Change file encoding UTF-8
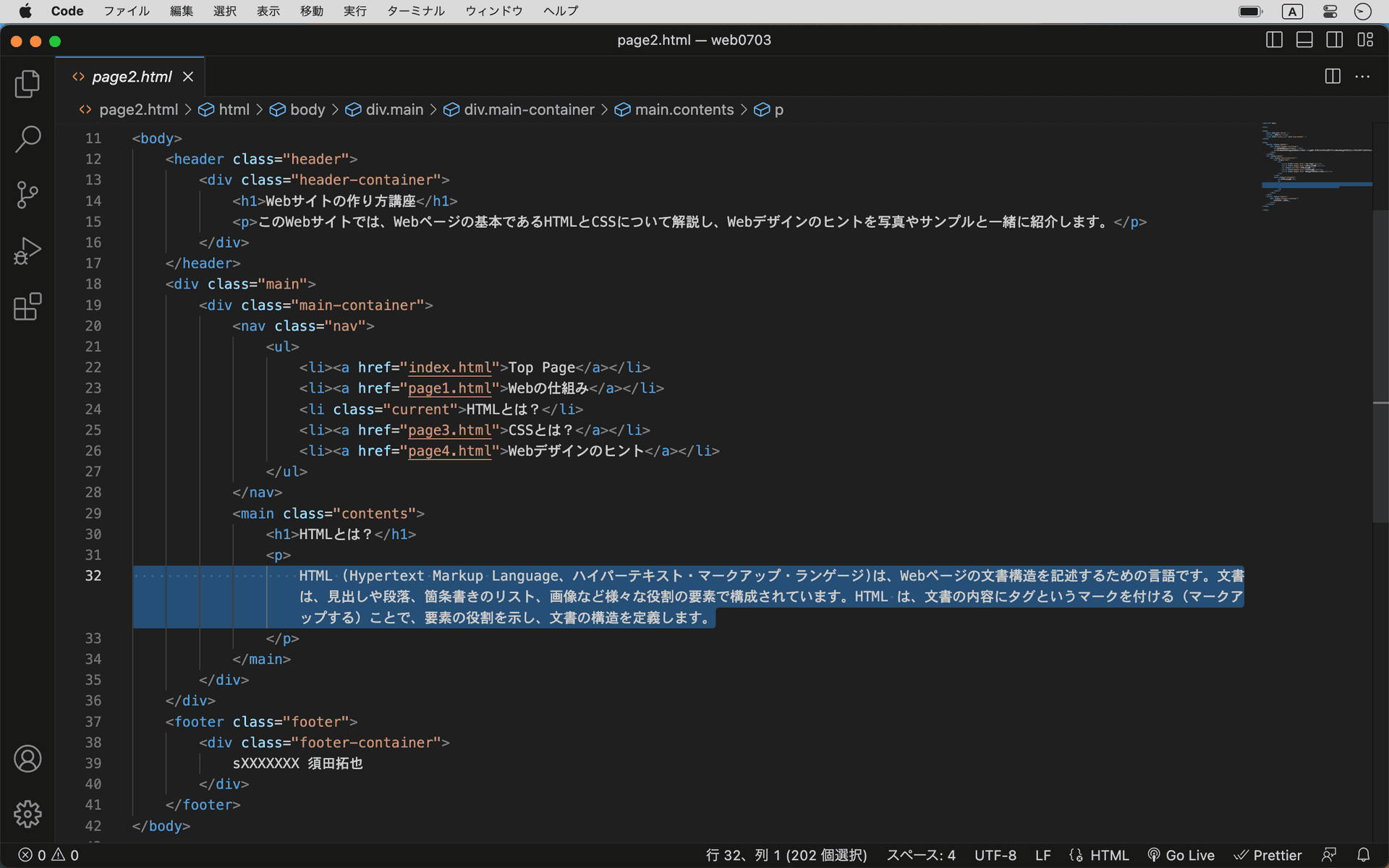The height and width of the screenshot is (868, 1389). 995,855
